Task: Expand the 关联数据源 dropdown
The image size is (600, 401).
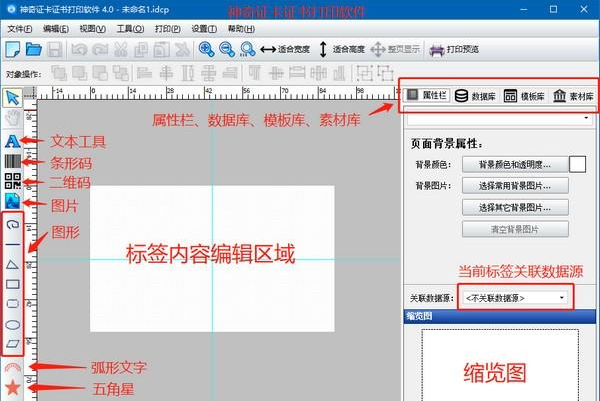Action: [515, 298]
